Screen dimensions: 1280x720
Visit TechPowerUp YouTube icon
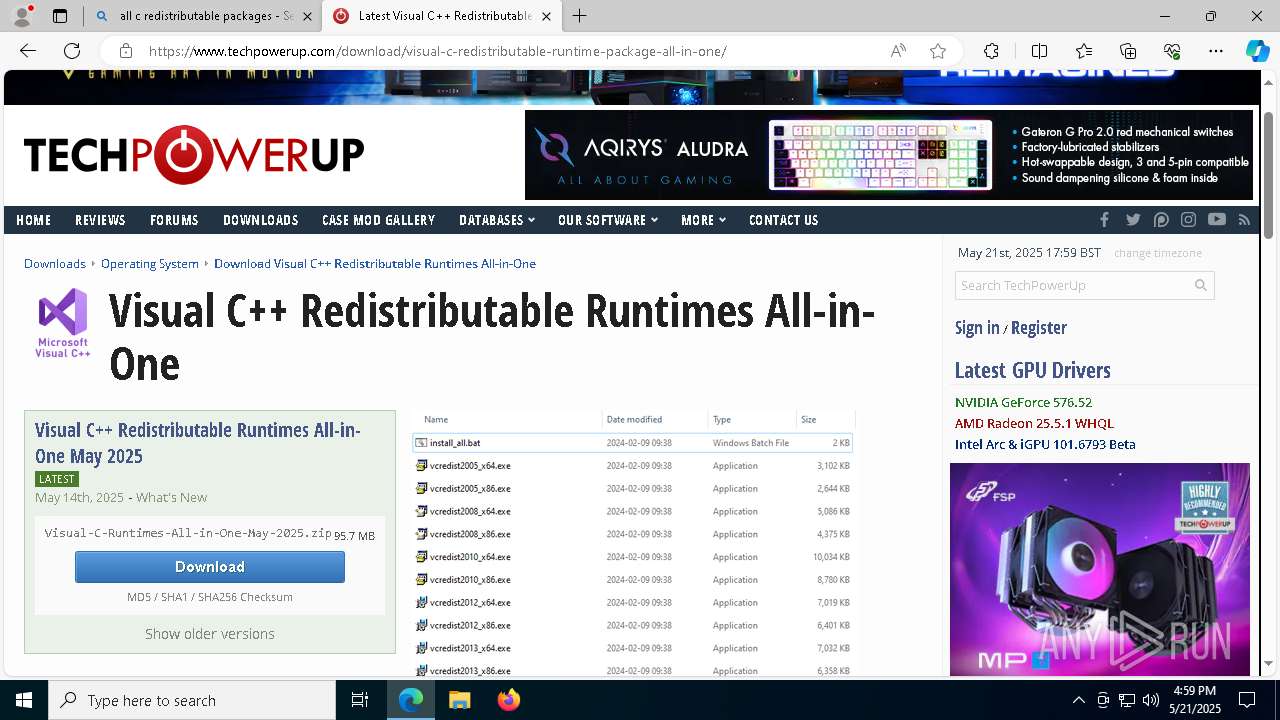click(x=1216, y=220)
